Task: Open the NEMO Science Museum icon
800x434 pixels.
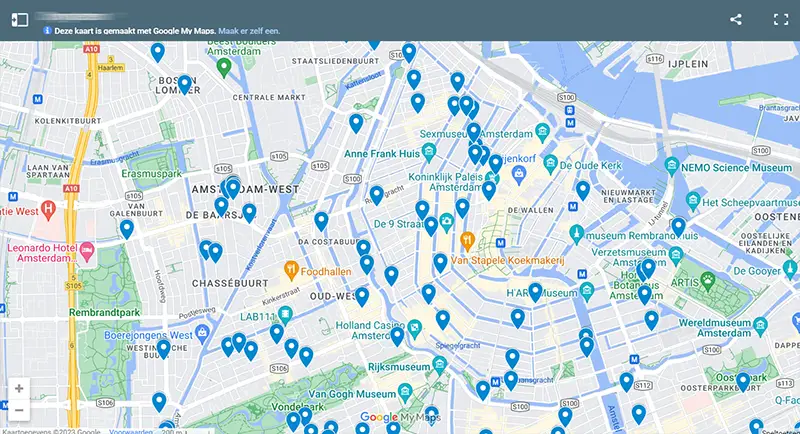Action: pyautogui.click(x=672, y=166)
